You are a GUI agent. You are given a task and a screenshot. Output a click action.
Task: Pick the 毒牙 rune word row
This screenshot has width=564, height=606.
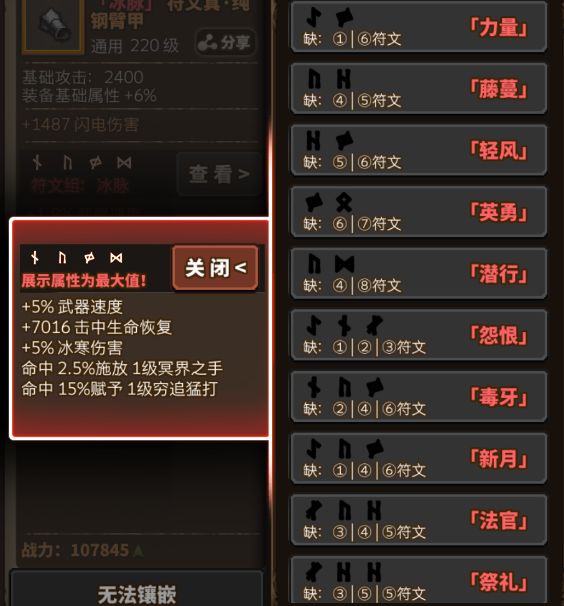tap(419, 397)
